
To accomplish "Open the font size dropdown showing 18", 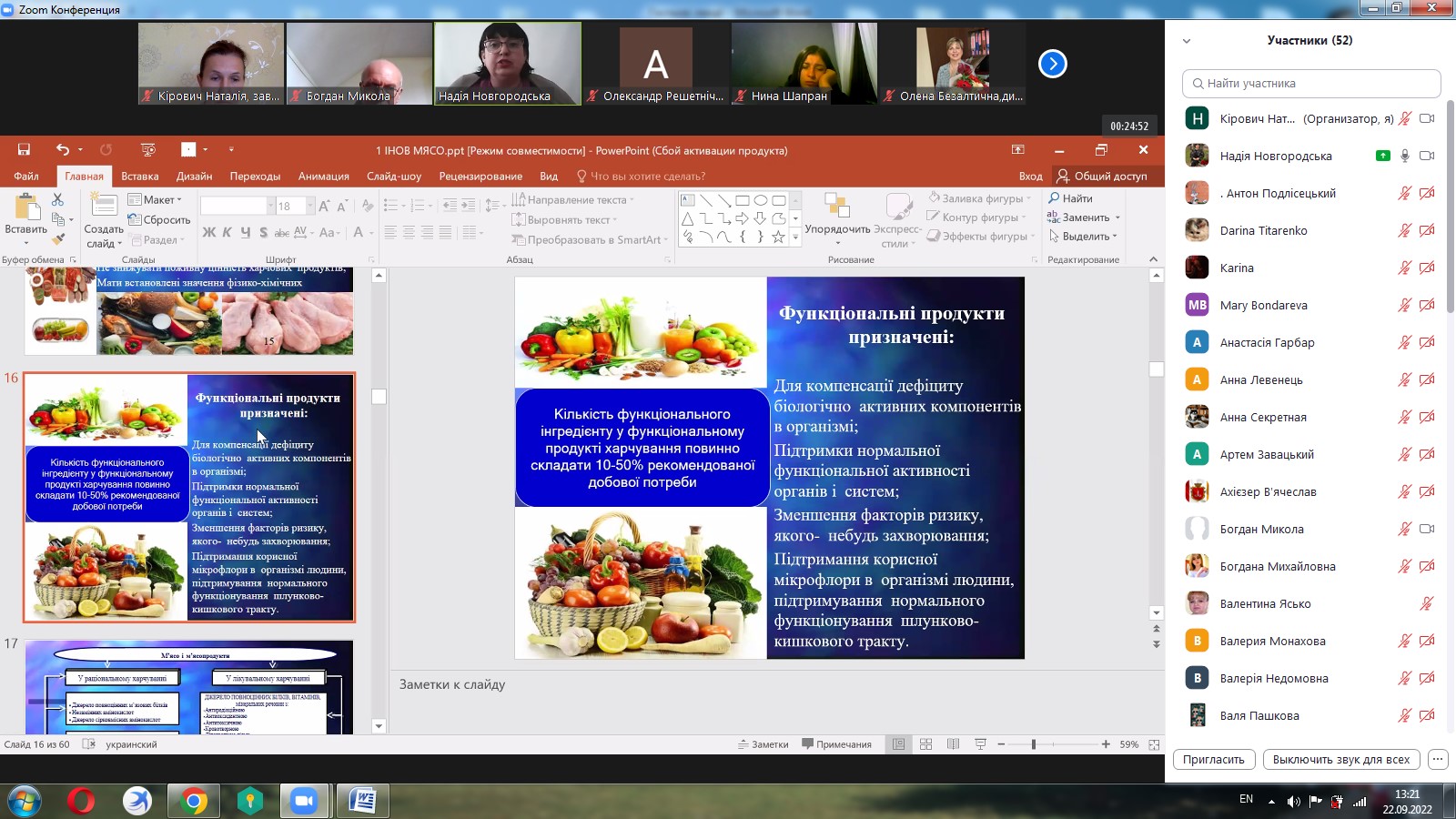I will (x=309, y=207).
